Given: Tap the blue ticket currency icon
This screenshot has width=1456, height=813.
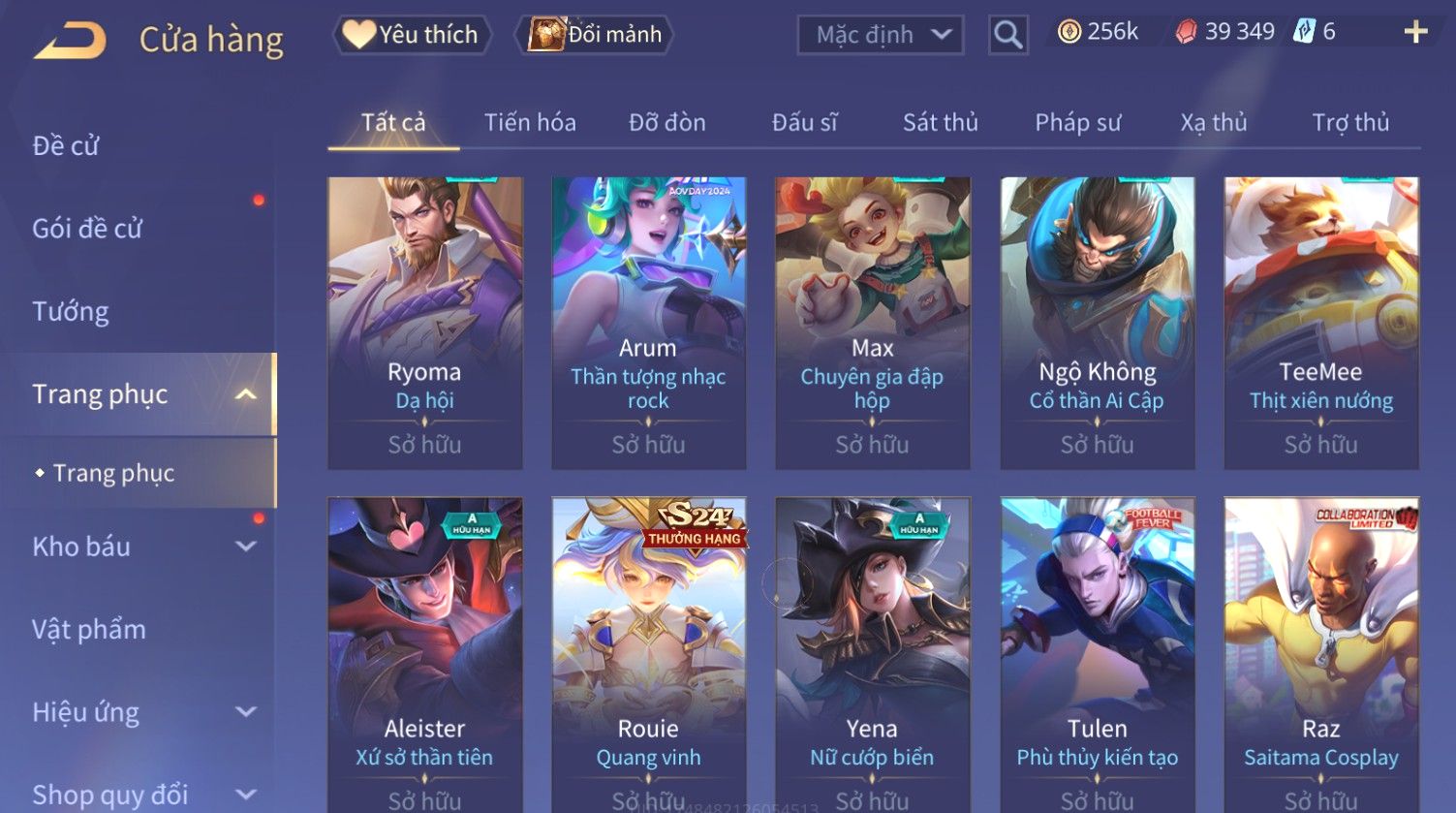Looking at the screenshot, I should click(x=1304, y=32).
